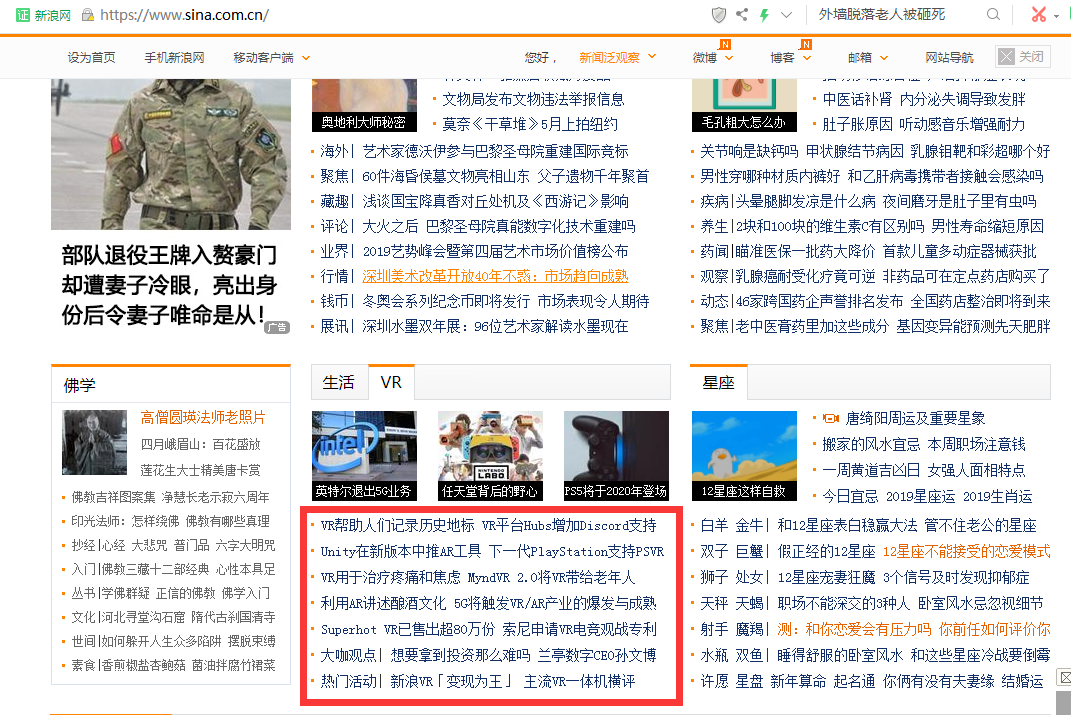Expand the 新闻泛观察 user dropdown

(617, 58)
